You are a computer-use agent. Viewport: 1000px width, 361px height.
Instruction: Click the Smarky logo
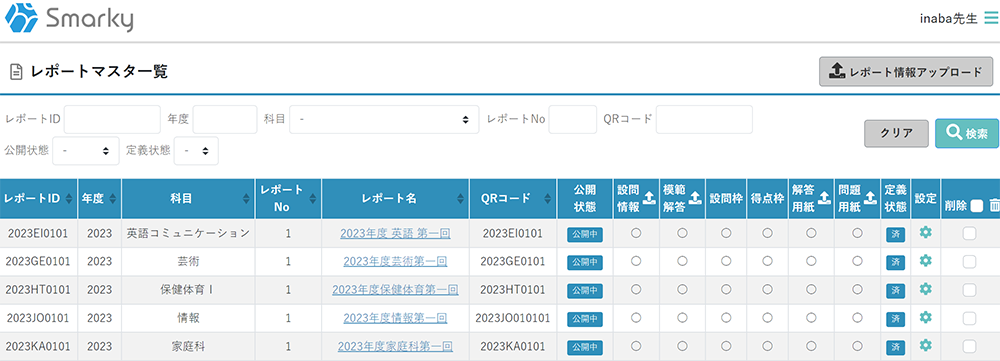[x=69, y=18]
